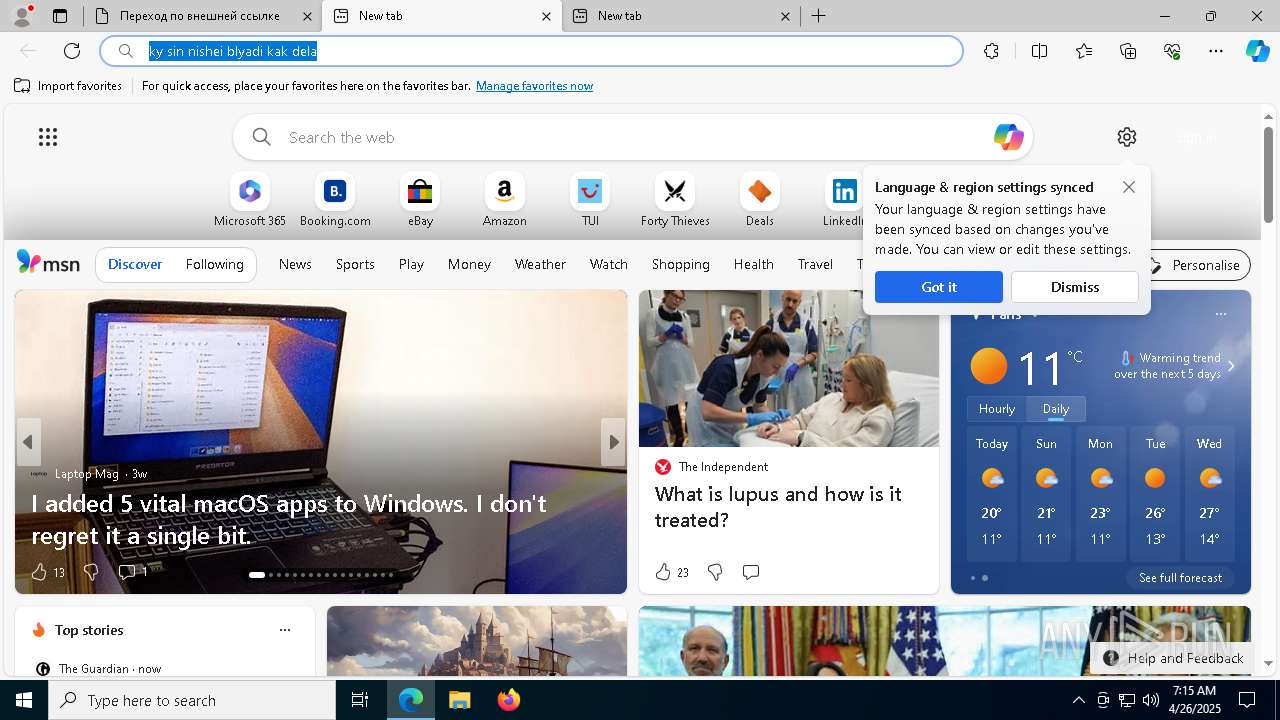
Task: Switch to Hourly forecast
Action: pyautogui.click(x=997, y=409)
